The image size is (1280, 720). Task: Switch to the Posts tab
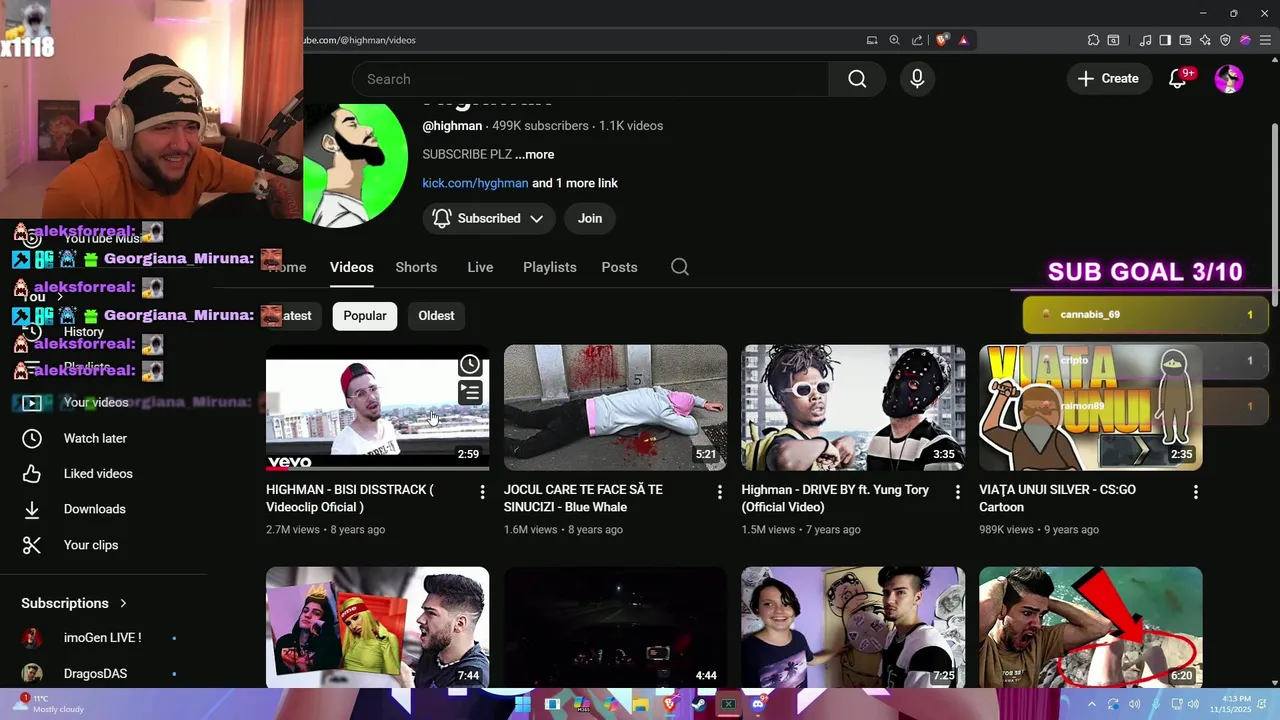[x=619, y=267]
